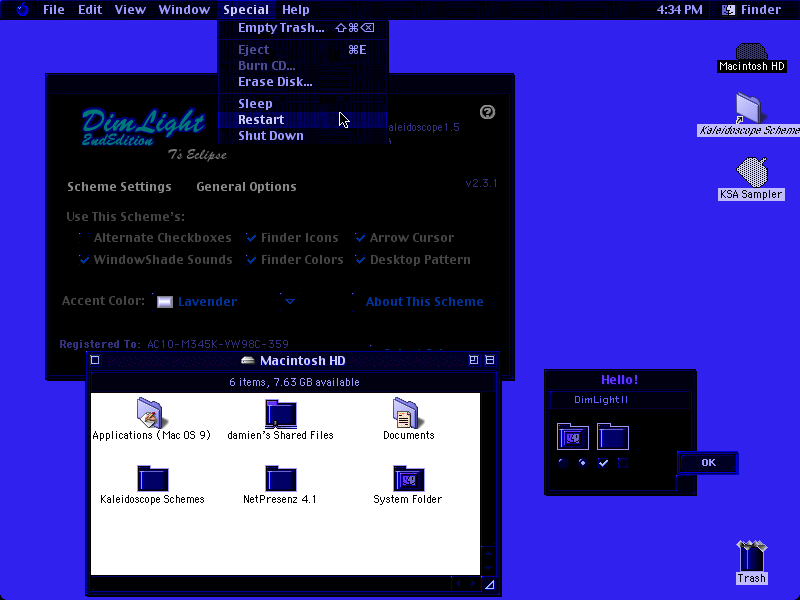Image resolution: width=800 pixels, height=600 pixels.
Task: Toggle the Alternate Checkboxes option
Action: click(x=84, y=238)
